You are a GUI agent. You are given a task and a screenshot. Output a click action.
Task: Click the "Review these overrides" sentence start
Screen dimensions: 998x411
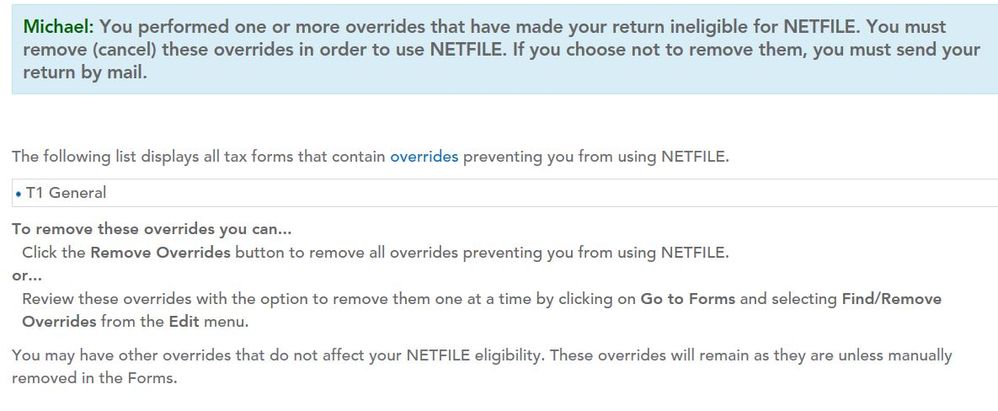pyautogui.click(x=100, y=299)
